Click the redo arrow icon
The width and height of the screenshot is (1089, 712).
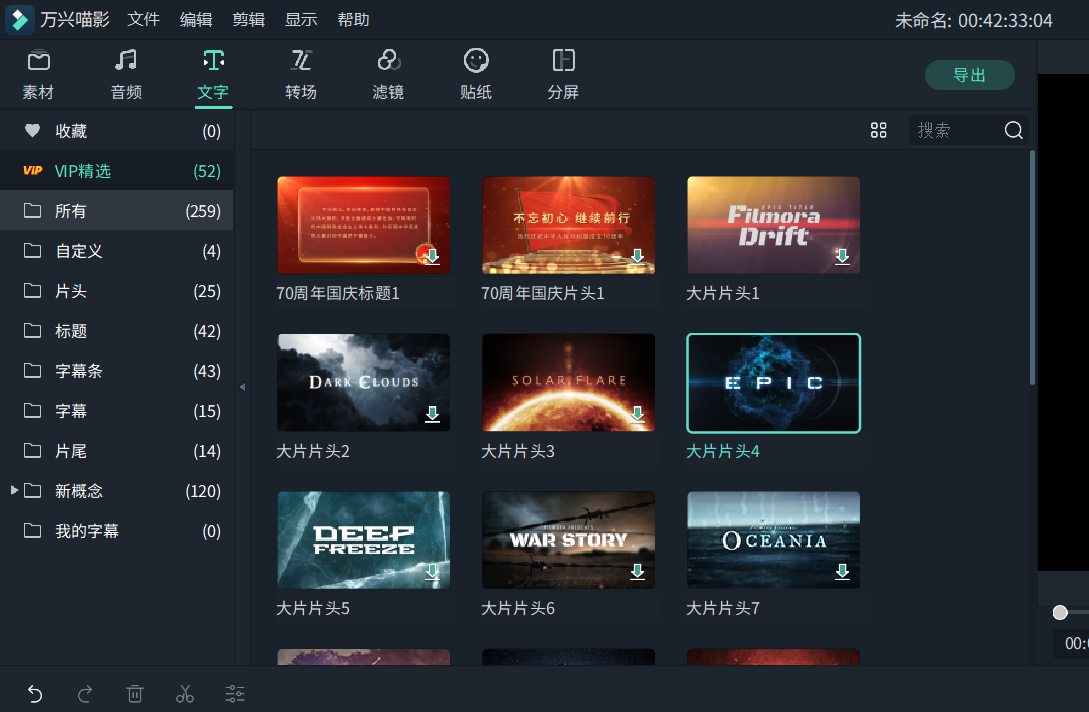(85, 694)
